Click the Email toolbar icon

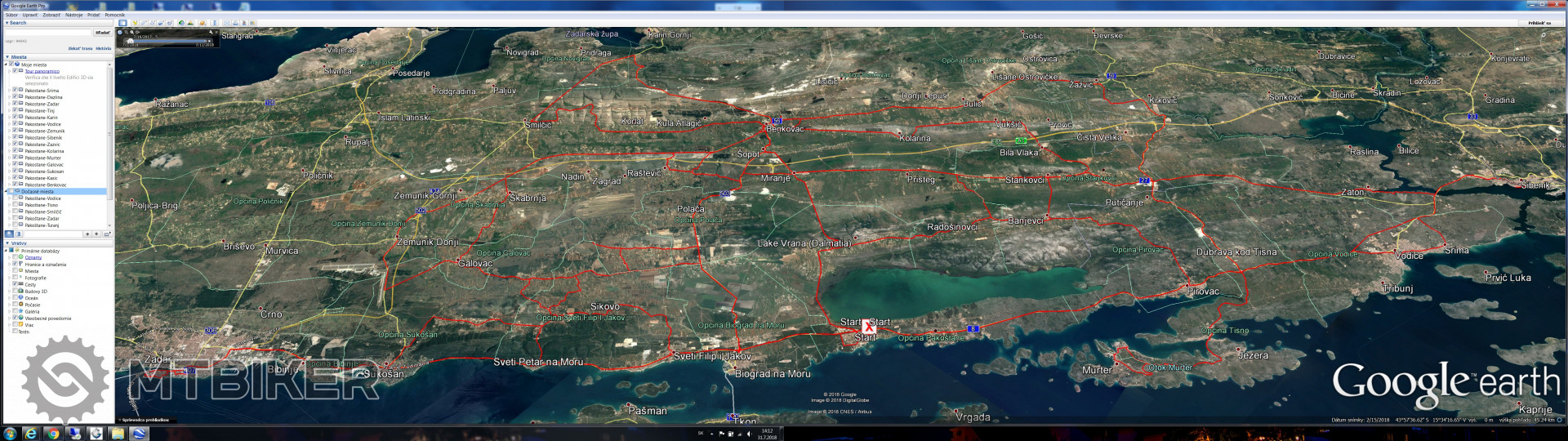click(226, 23)
